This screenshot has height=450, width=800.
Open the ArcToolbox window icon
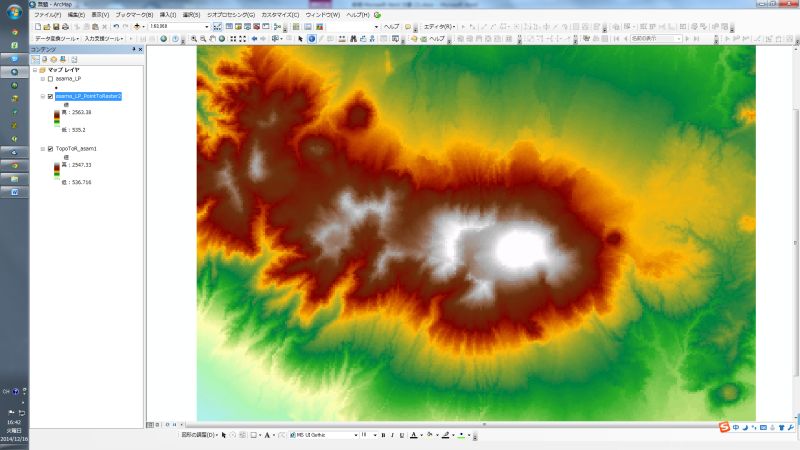256,27
